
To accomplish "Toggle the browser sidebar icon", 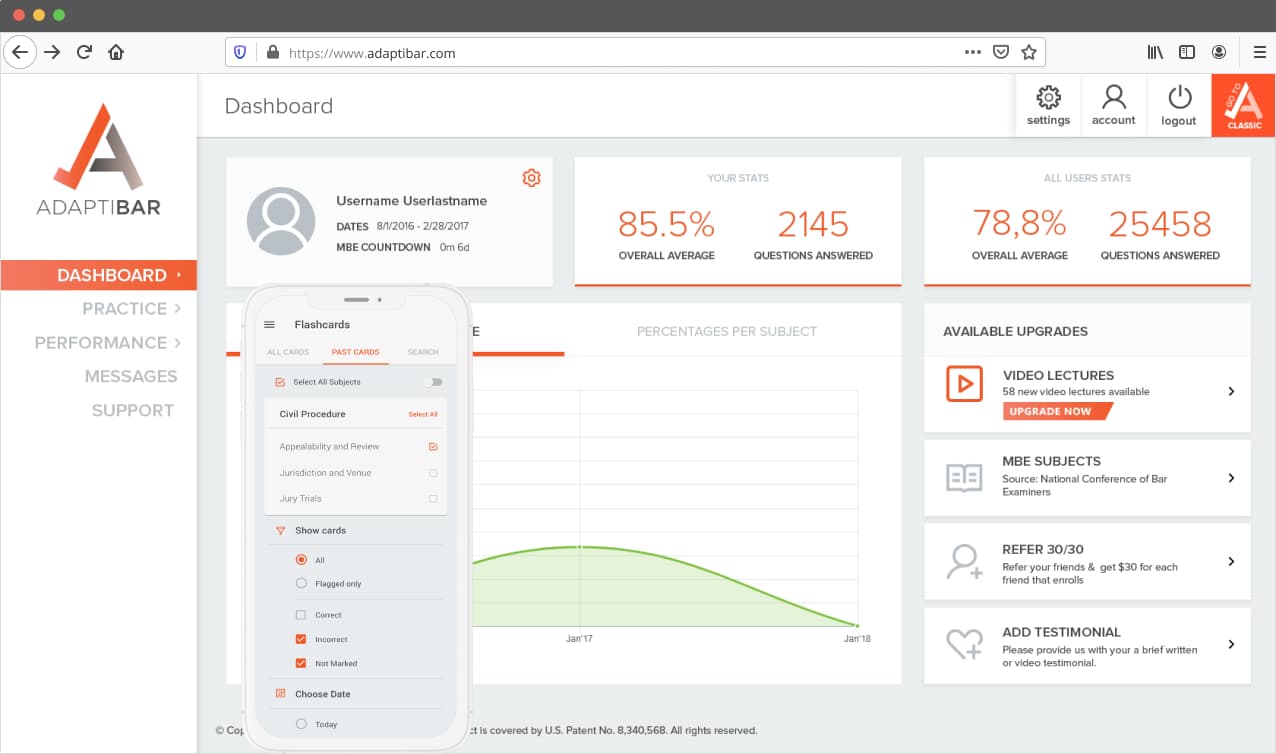I will [1187, 52].
